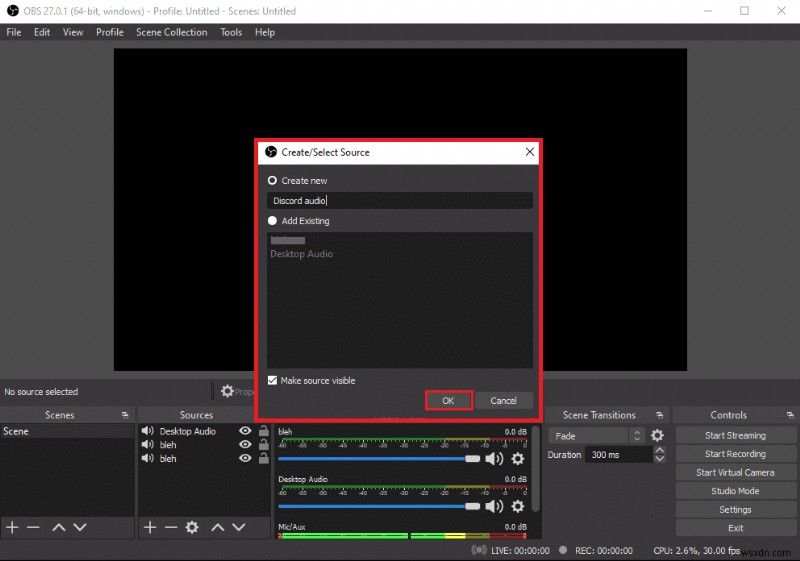This screenshot has height=561, width=800.
Task: Click Start Virtual Camera button
Action: (x=735, y=472)
